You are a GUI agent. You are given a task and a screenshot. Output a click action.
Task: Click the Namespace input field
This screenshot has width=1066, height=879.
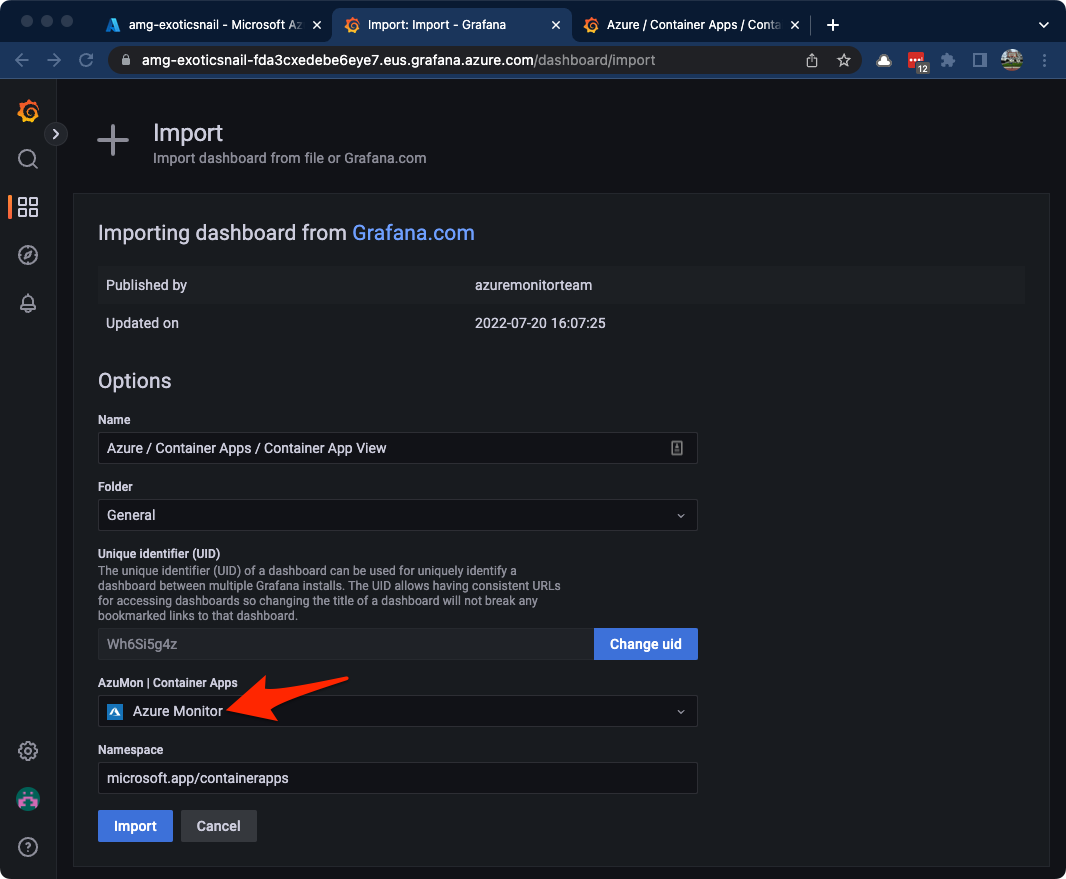[x=397, y=778]
